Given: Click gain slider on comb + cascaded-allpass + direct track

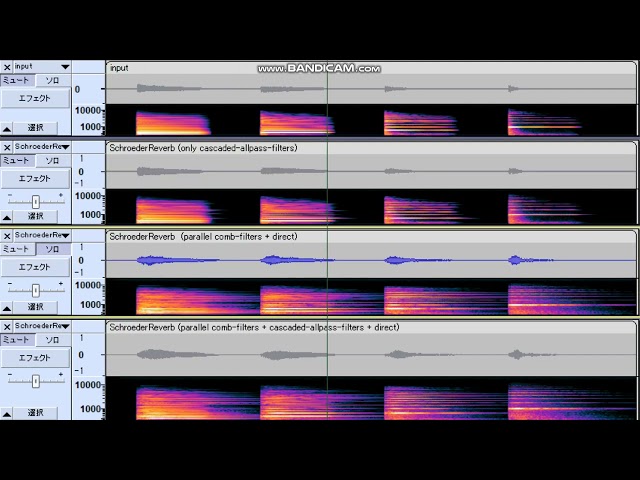Looking at the screenshot, I should (x=36, y=381).
